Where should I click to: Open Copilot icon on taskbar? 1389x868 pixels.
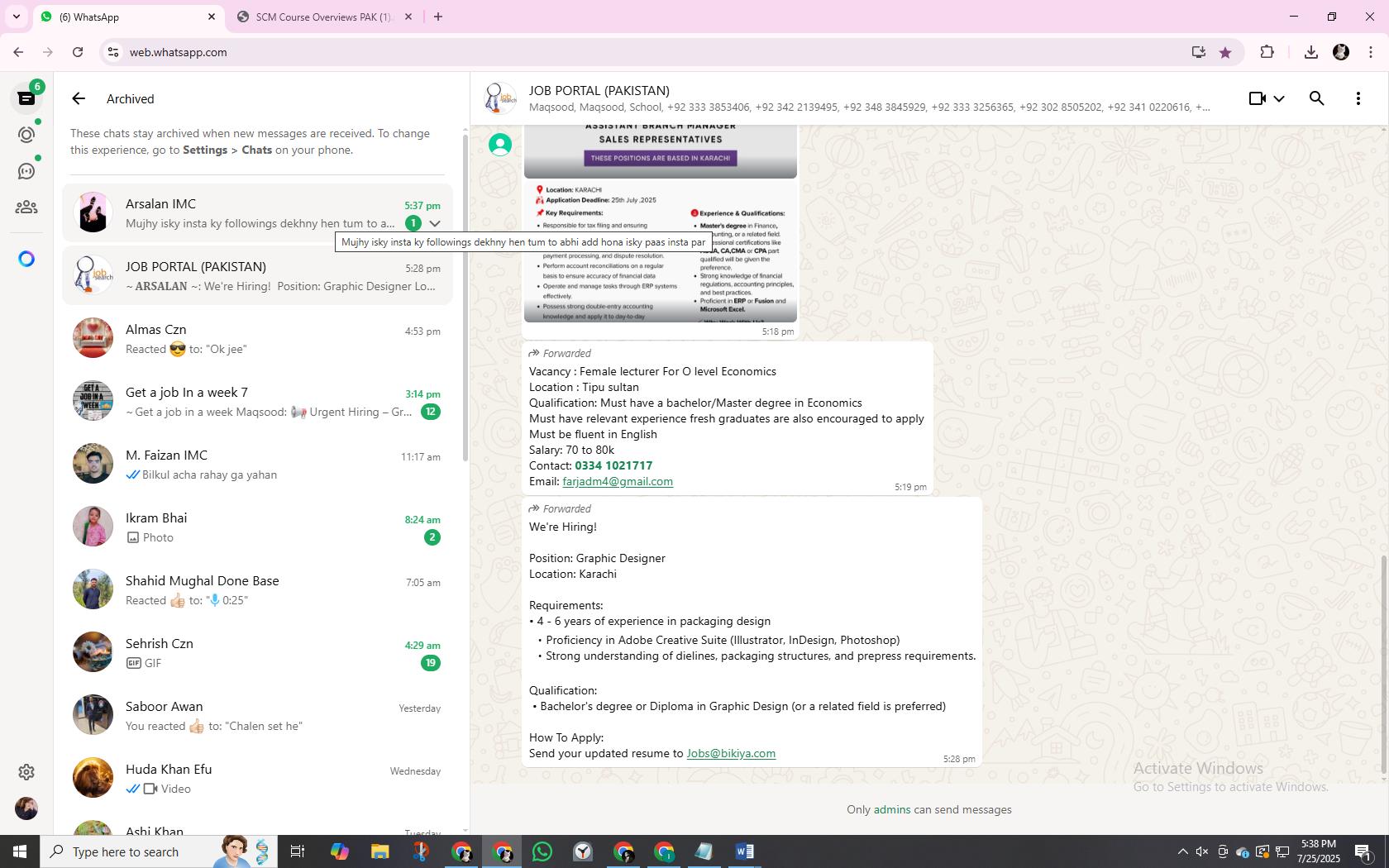339,851
